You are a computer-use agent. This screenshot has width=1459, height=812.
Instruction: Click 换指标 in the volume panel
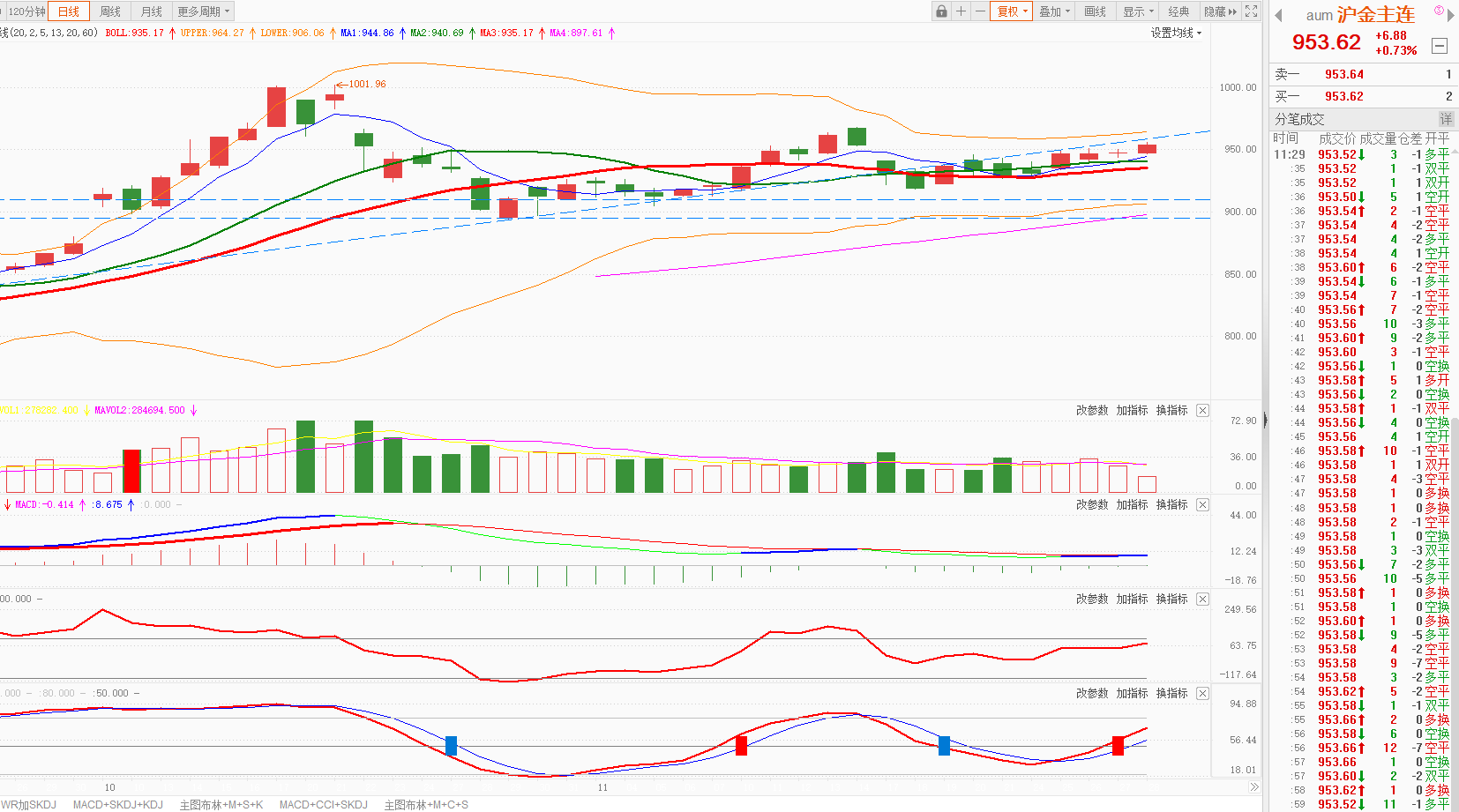[x=1171, y=410]
